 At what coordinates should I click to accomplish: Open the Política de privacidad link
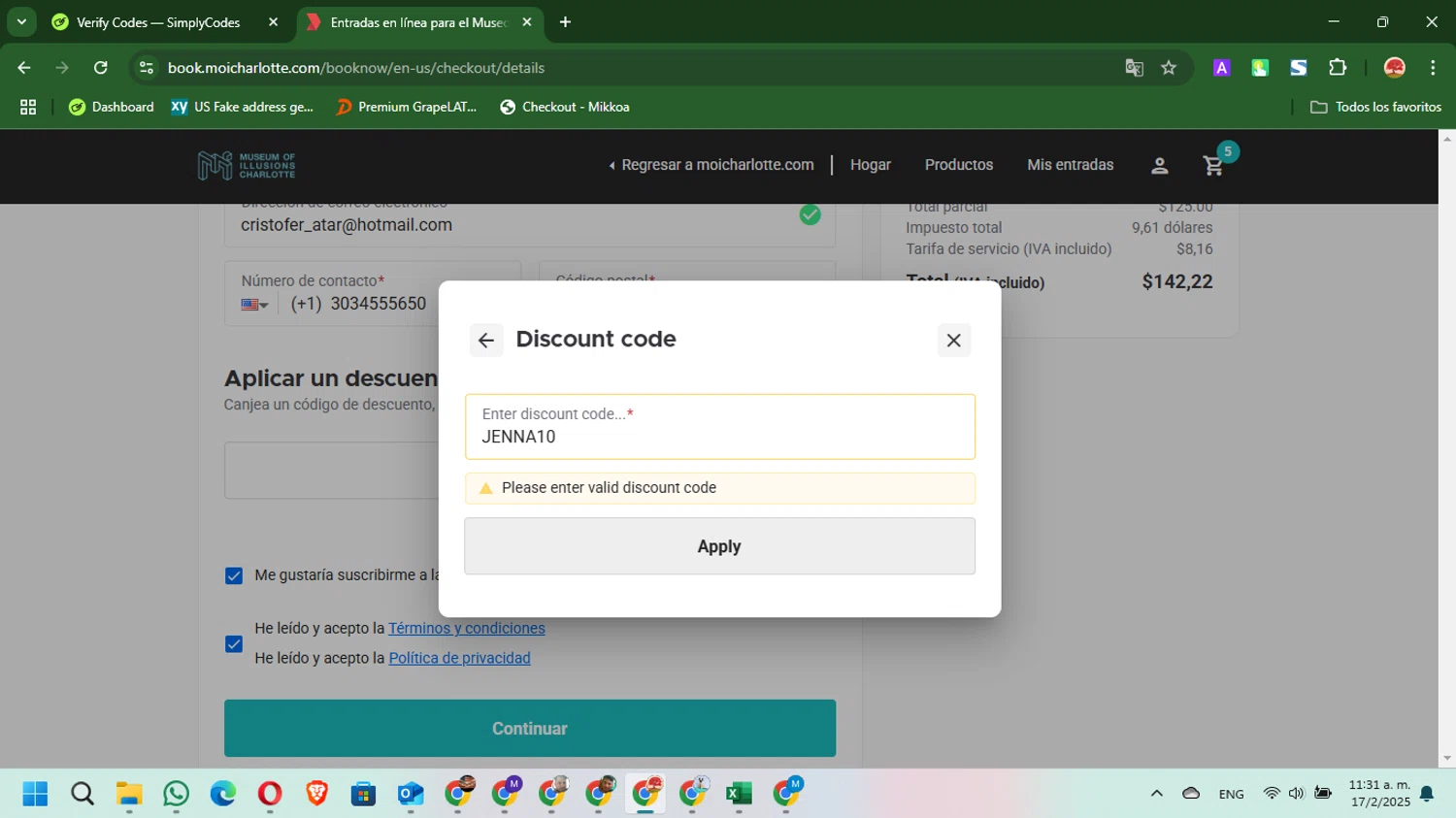tap(459, 658)
